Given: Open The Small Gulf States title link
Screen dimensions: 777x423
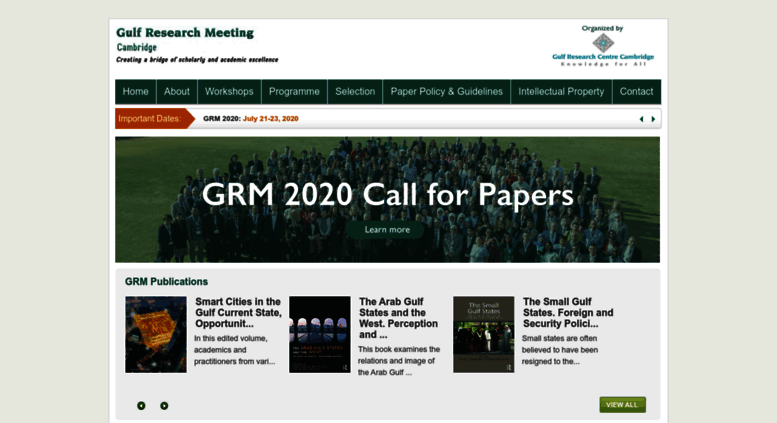Looking at the screenshot, I should [x=568, y=313].
